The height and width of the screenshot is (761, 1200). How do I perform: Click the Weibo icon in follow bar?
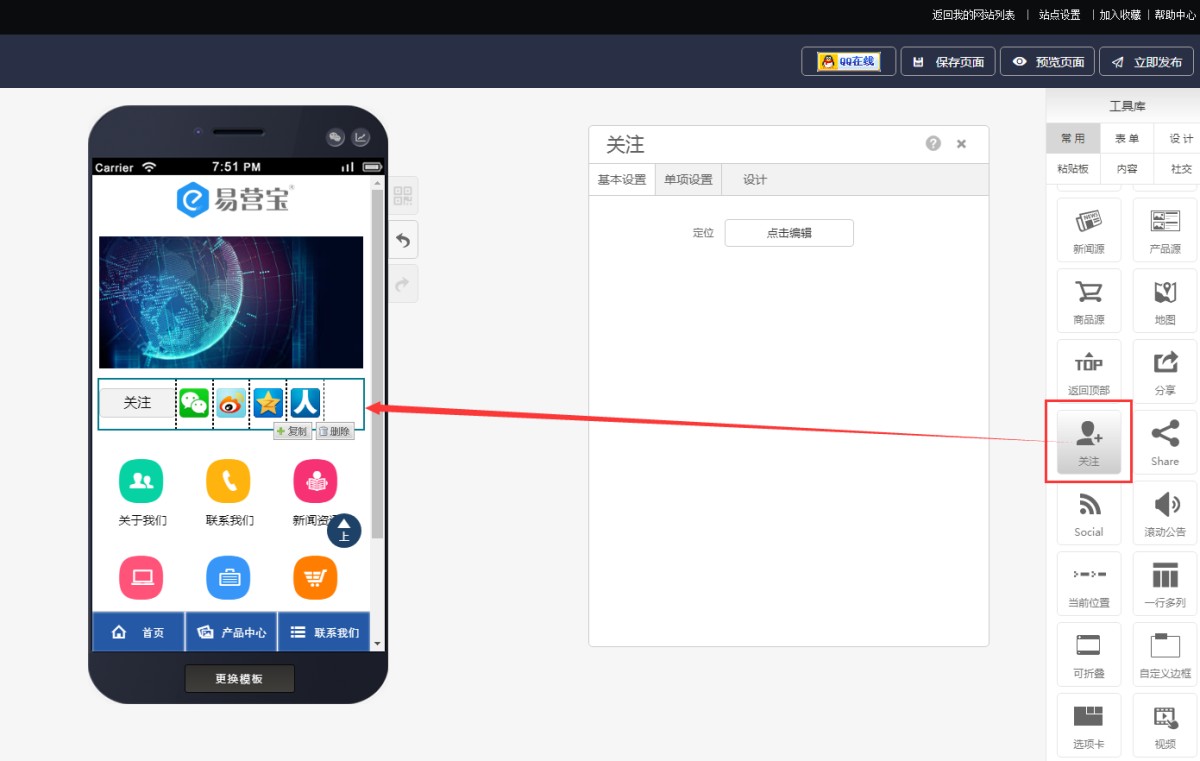pos(231,403)
